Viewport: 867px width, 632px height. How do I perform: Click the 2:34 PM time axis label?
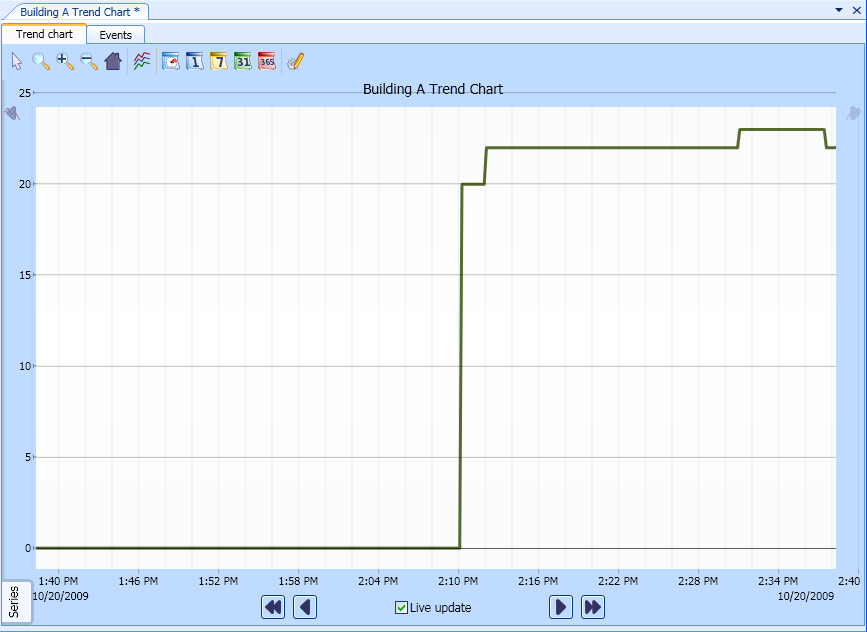pyautogui.click(x=778, y=581)
